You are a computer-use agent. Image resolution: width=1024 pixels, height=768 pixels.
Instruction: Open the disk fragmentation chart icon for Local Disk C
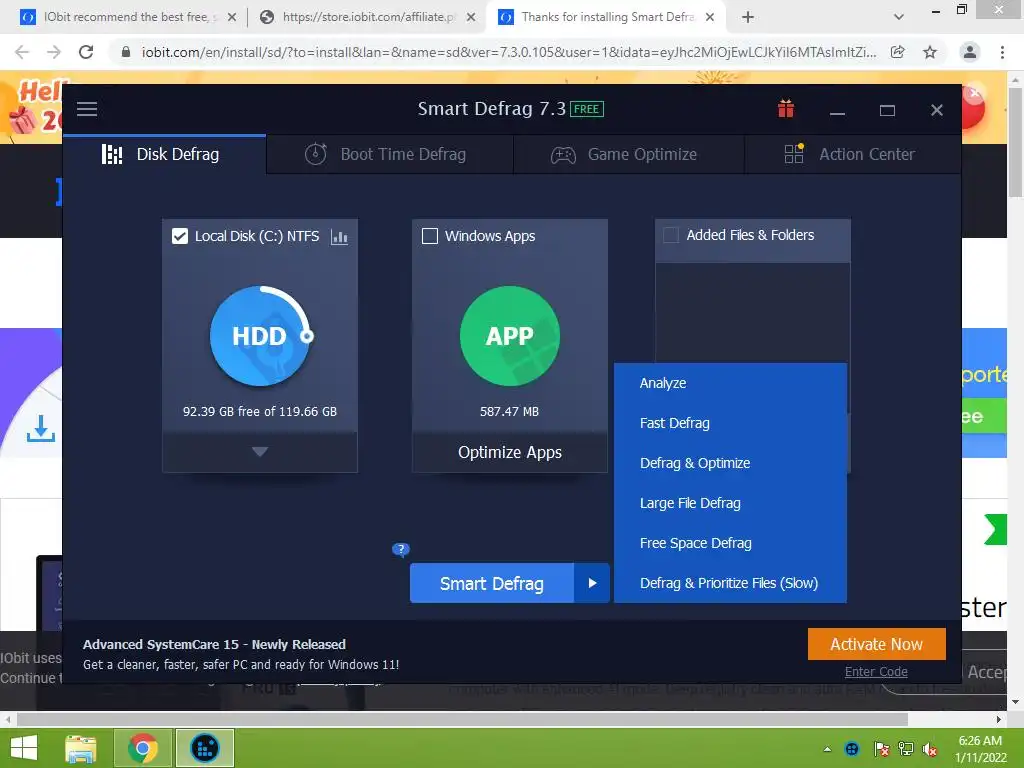(x=339, y=236)
